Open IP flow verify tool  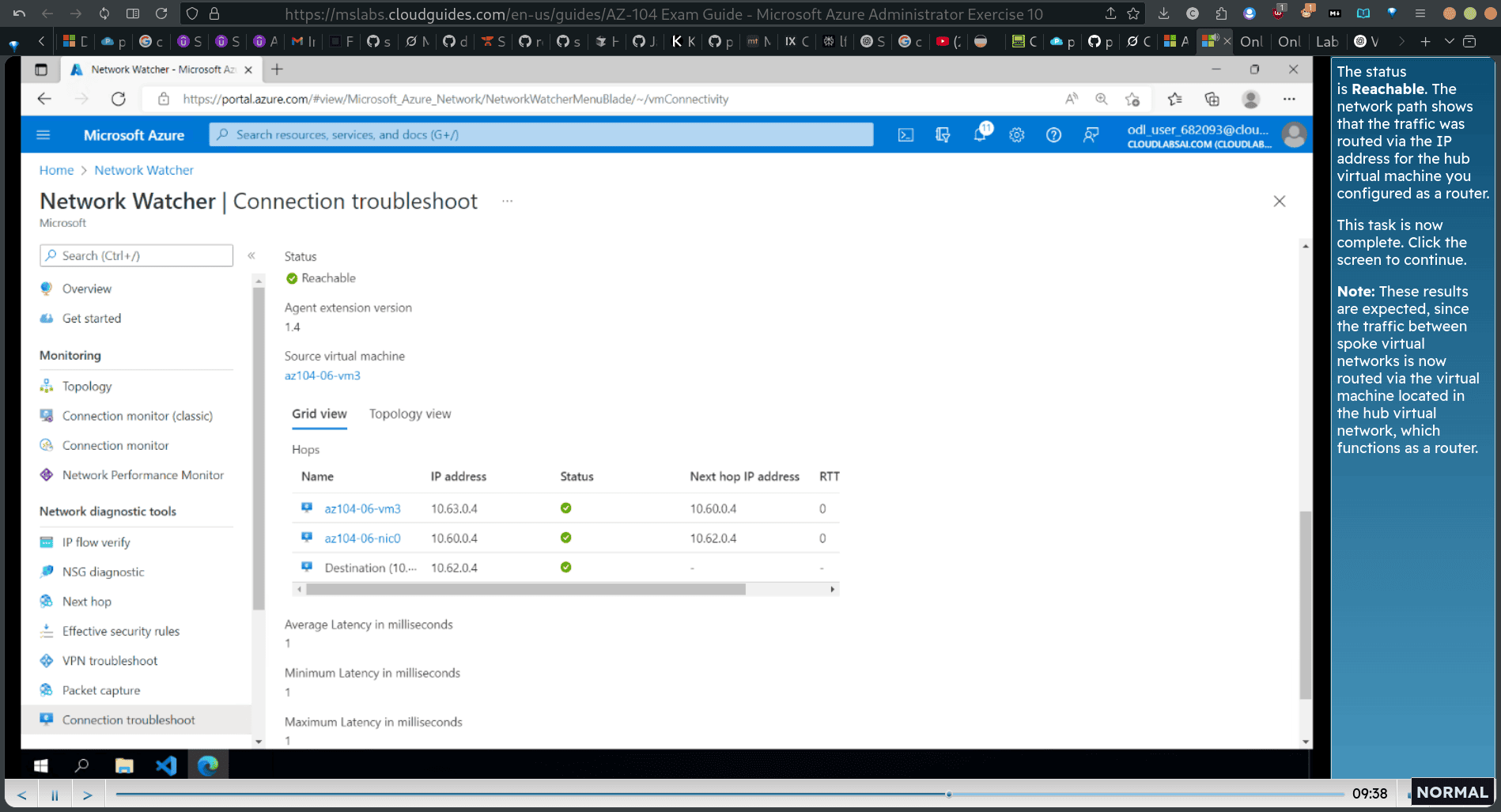click(96, 542)
